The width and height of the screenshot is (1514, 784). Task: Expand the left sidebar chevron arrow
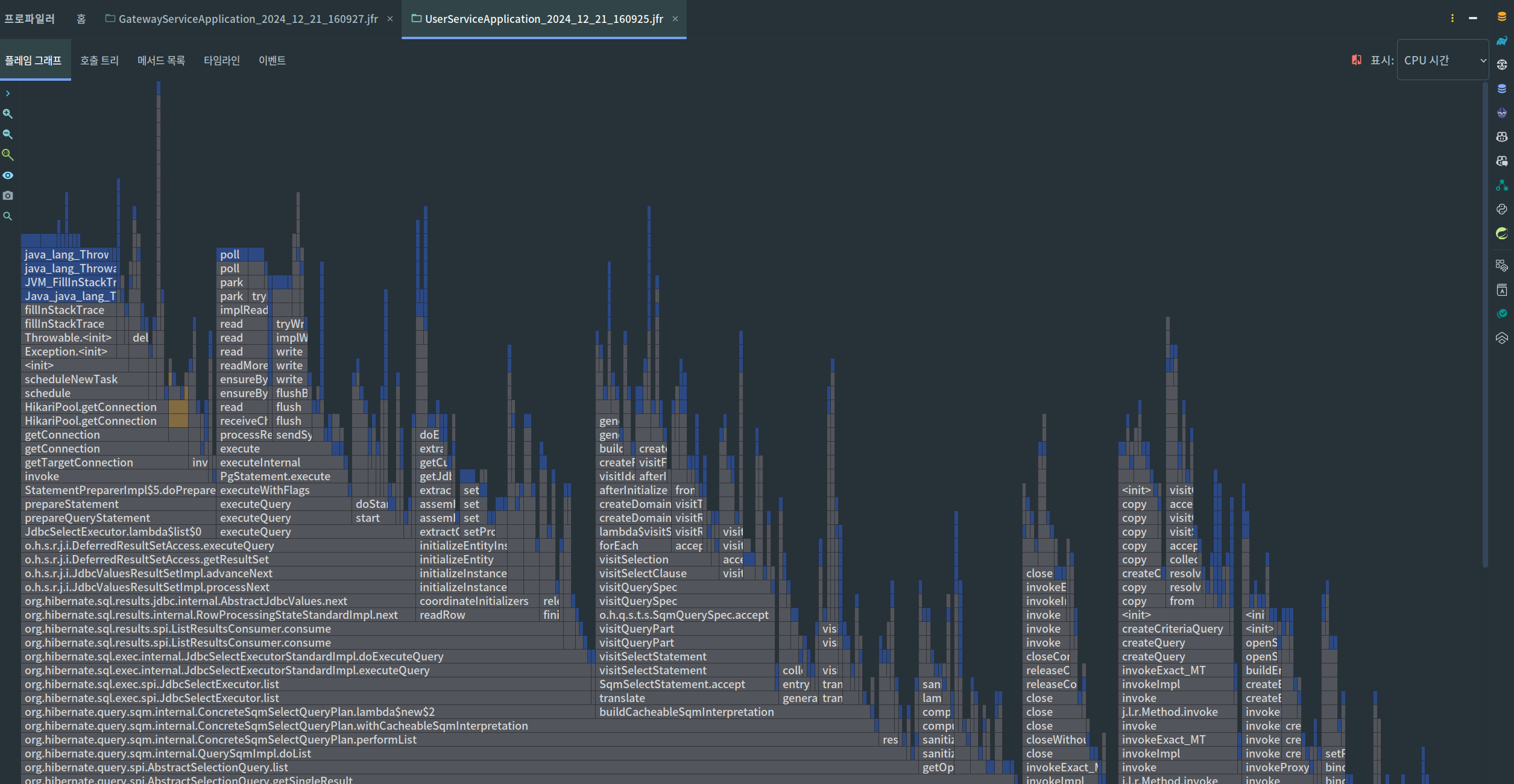8,93
